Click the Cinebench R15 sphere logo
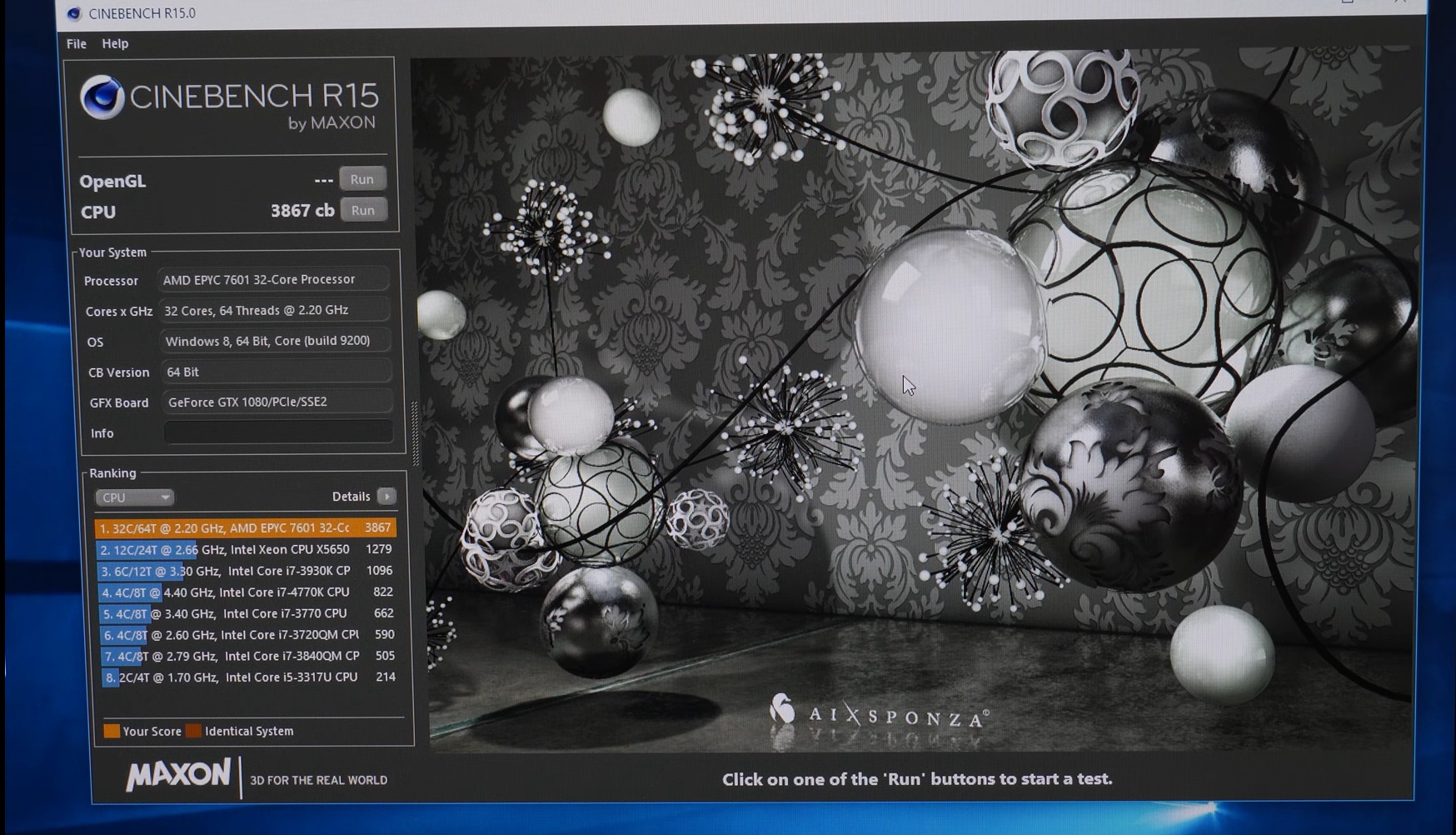 102,97
